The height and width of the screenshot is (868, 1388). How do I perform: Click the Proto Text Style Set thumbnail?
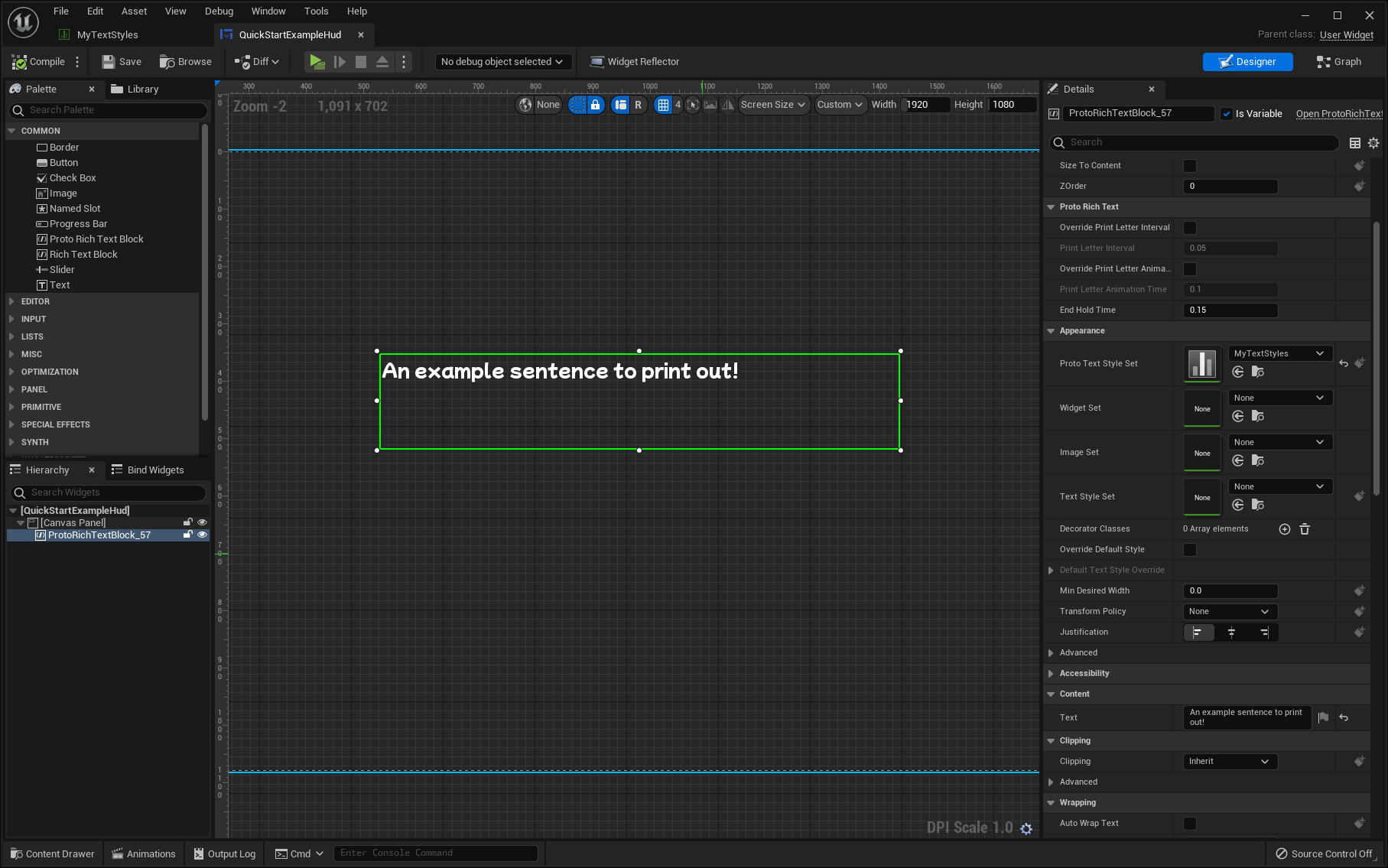point(1202,364)
